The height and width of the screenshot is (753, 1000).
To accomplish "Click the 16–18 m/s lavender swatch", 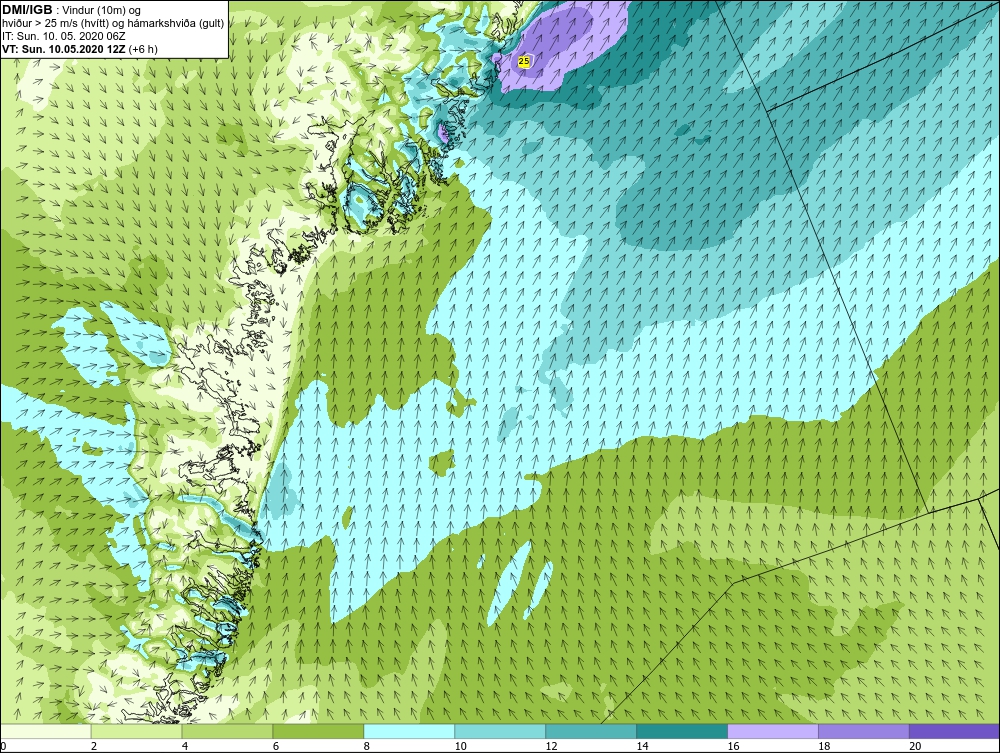I will pyautogui.click(x=773, y=731).
